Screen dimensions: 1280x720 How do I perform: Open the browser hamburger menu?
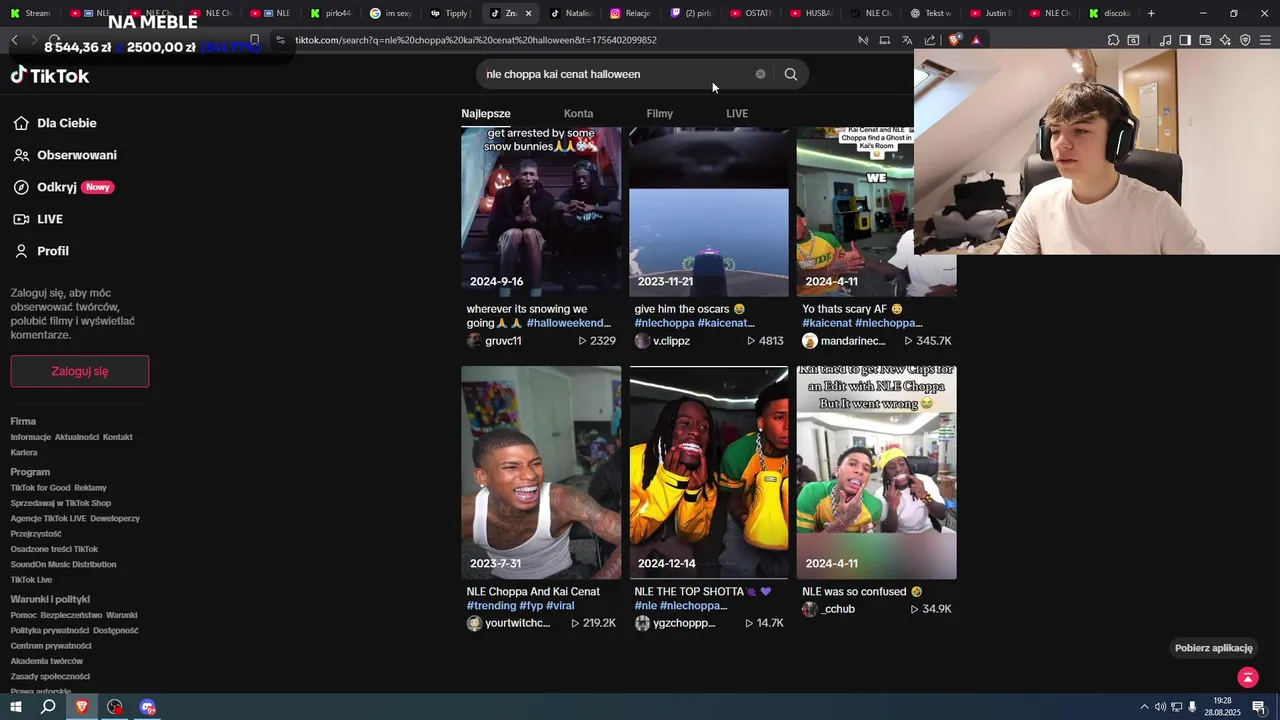coord(1266,40)
